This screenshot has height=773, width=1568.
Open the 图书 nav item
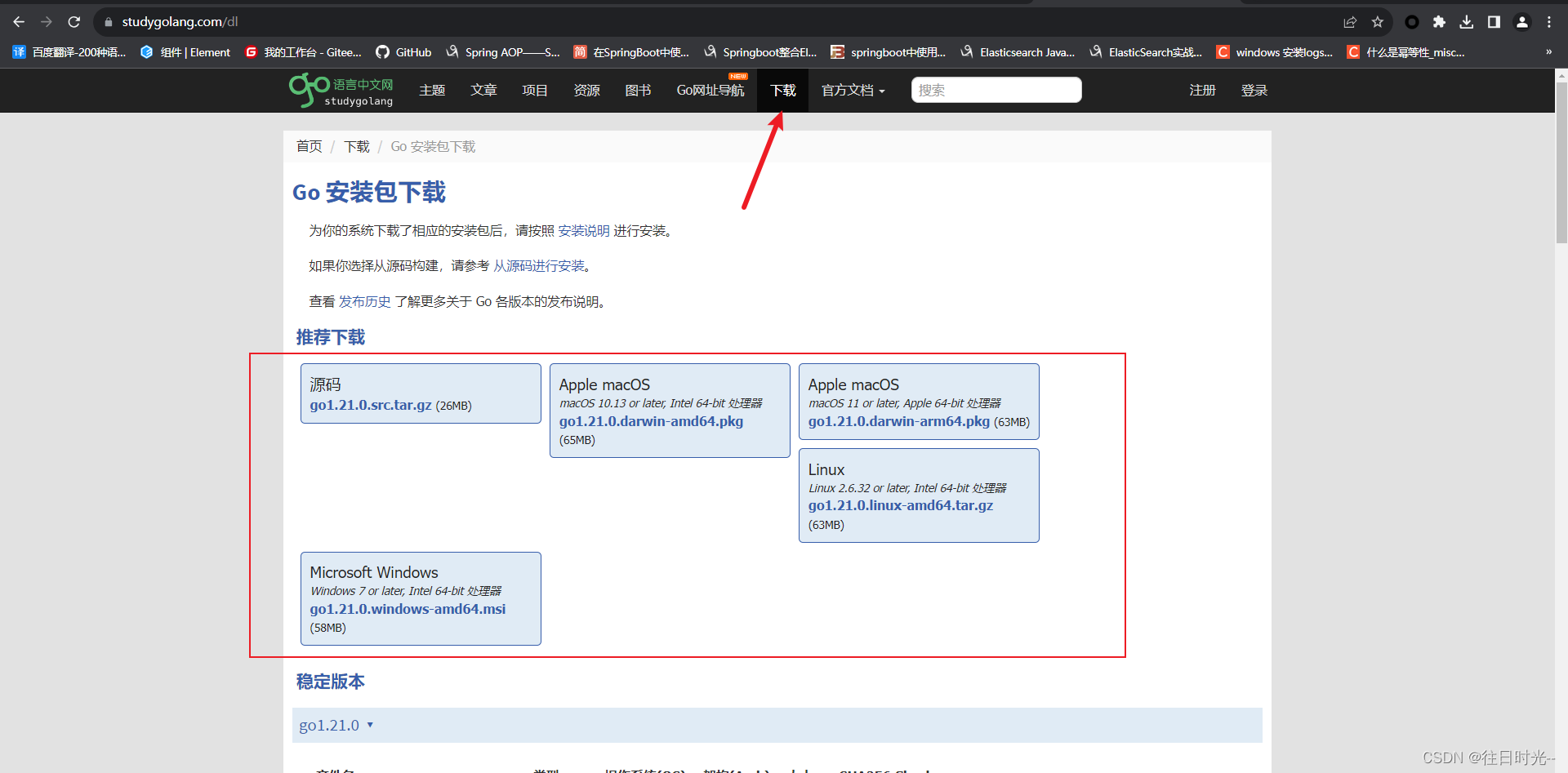[638, 91]
